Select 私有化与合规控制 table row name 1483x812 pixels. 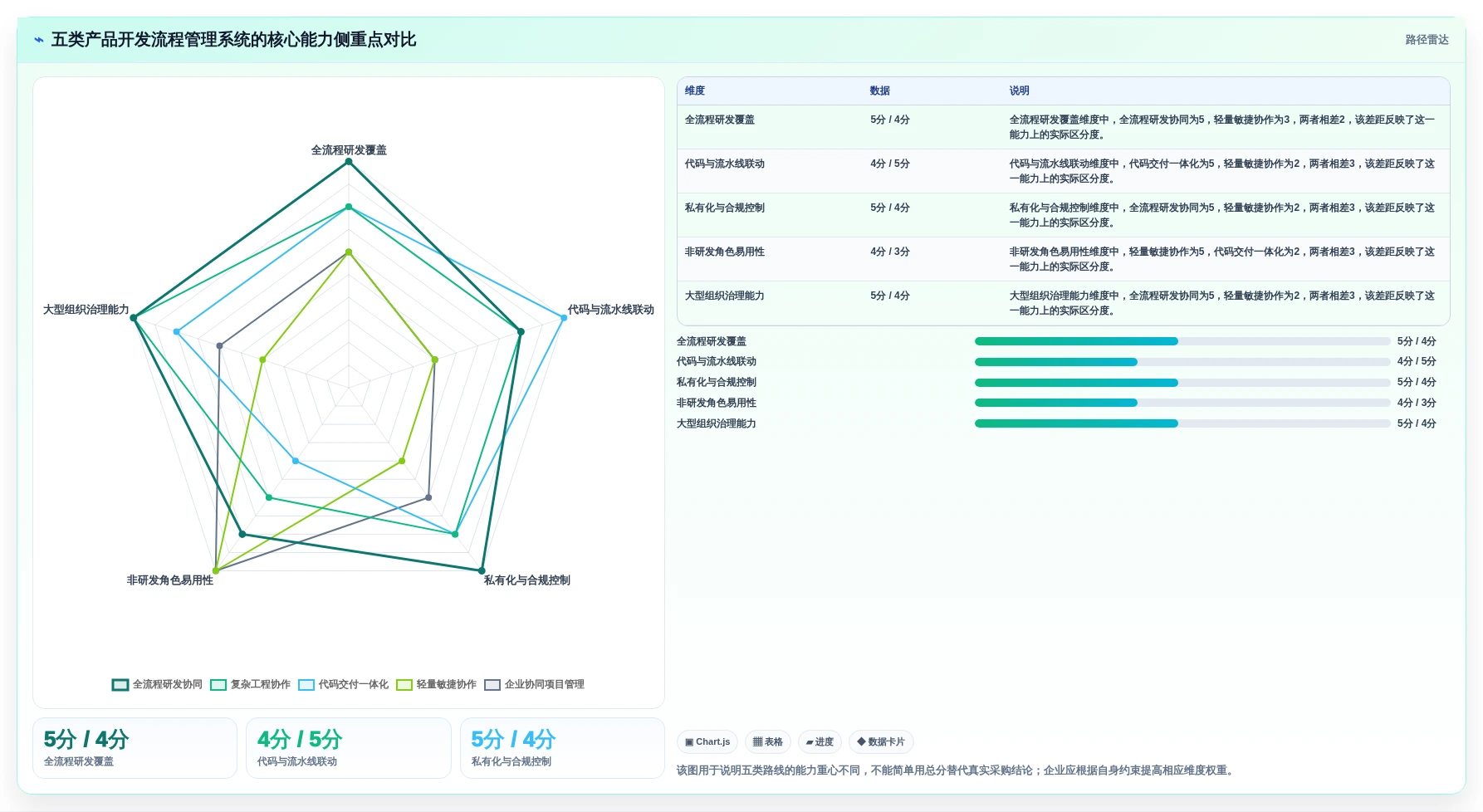click(725, 208)
